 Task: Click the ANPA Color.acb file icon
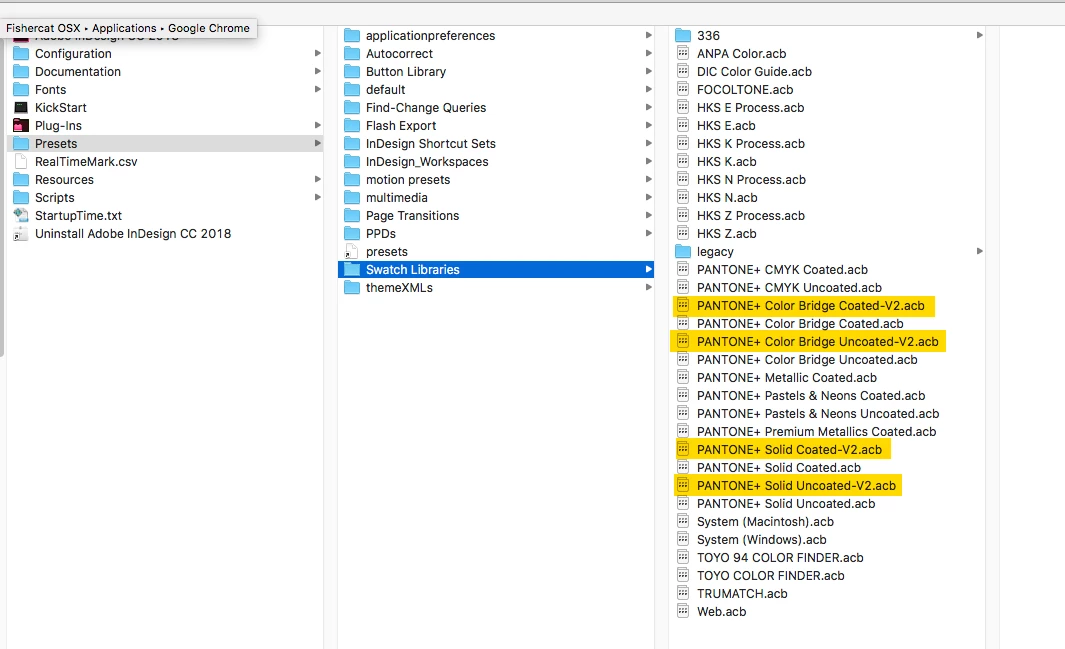tap(683, 53)
